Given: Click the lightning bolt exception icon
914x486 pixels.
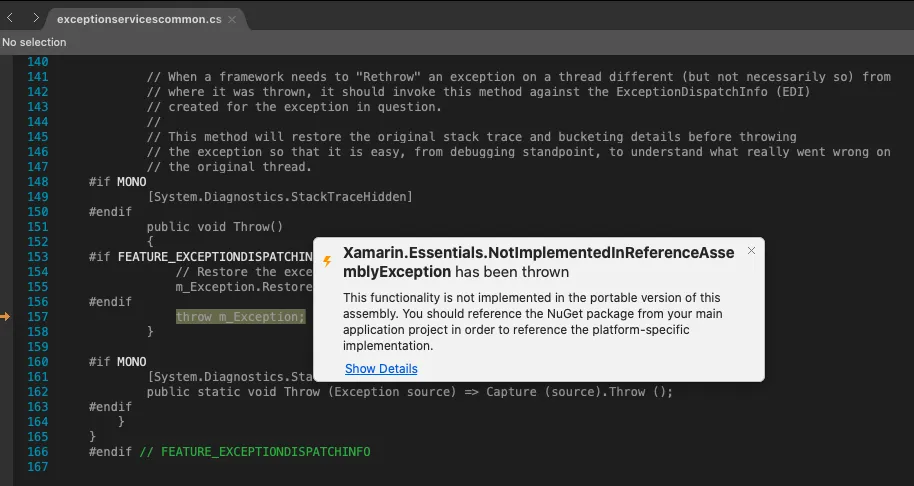Looking at the screenshot, I should click(x=327, y=262).
